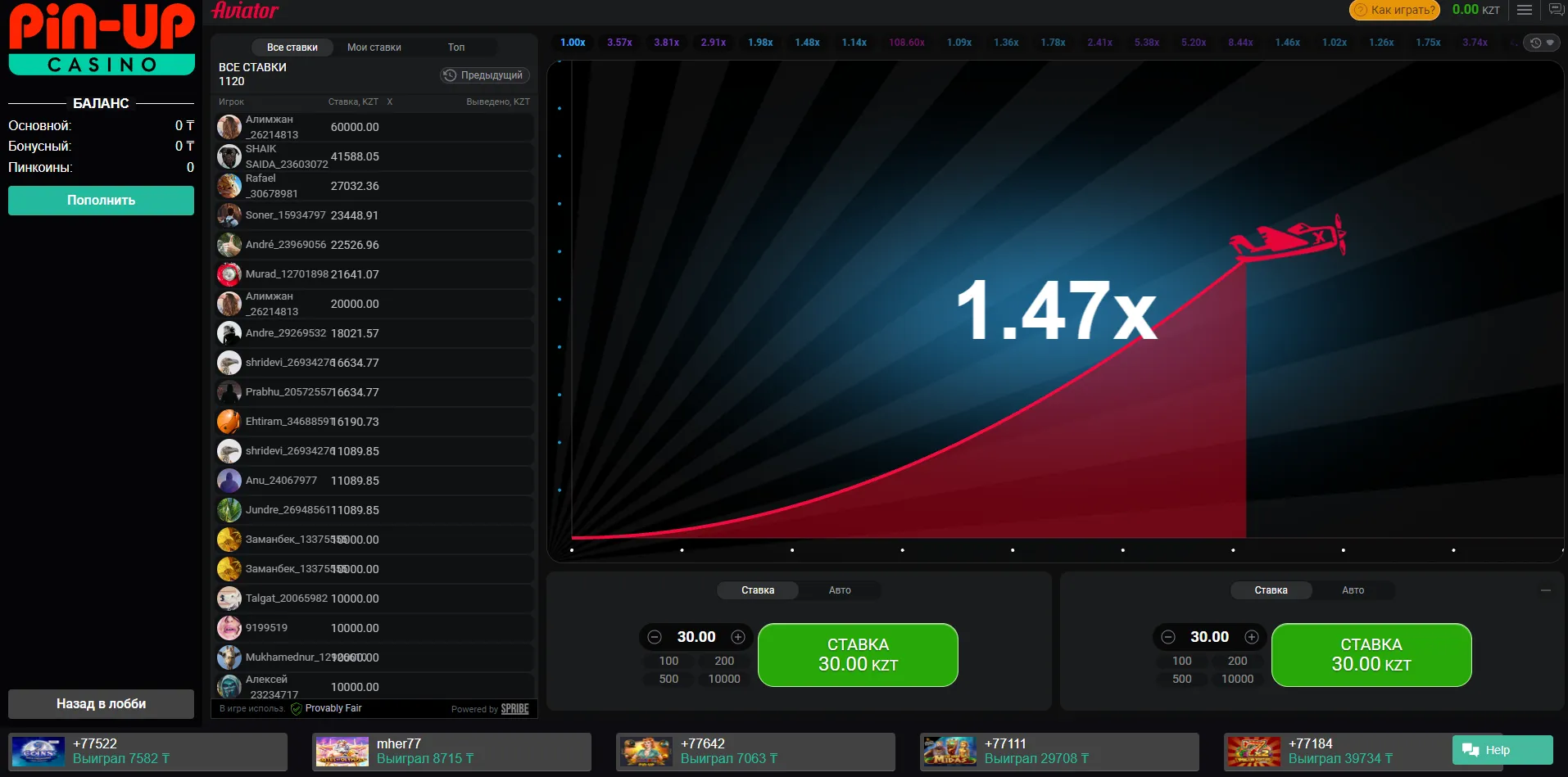Select Ставка mode in right panel
The height and width of the screenshot is (777, 1568).
pyautogui.click(x=1271, y=590)
